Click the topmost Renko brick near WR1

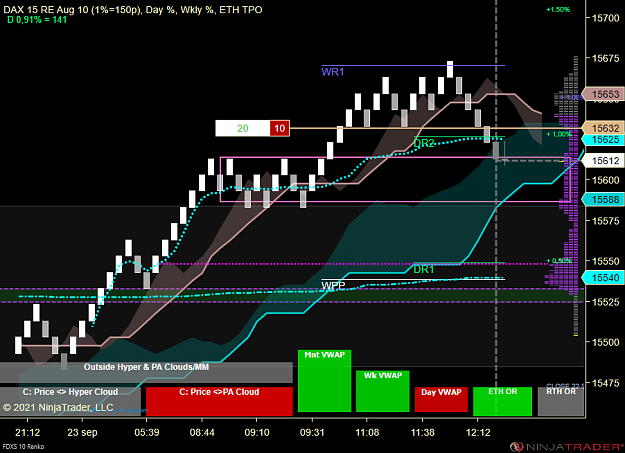(x=450, y=69)
